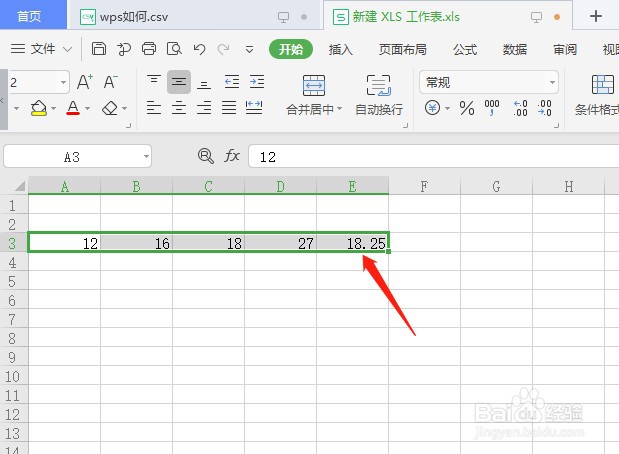Screen dimensions: 619x454
Task: Click cell D3 containing 27
Action: tap(280, 243)
